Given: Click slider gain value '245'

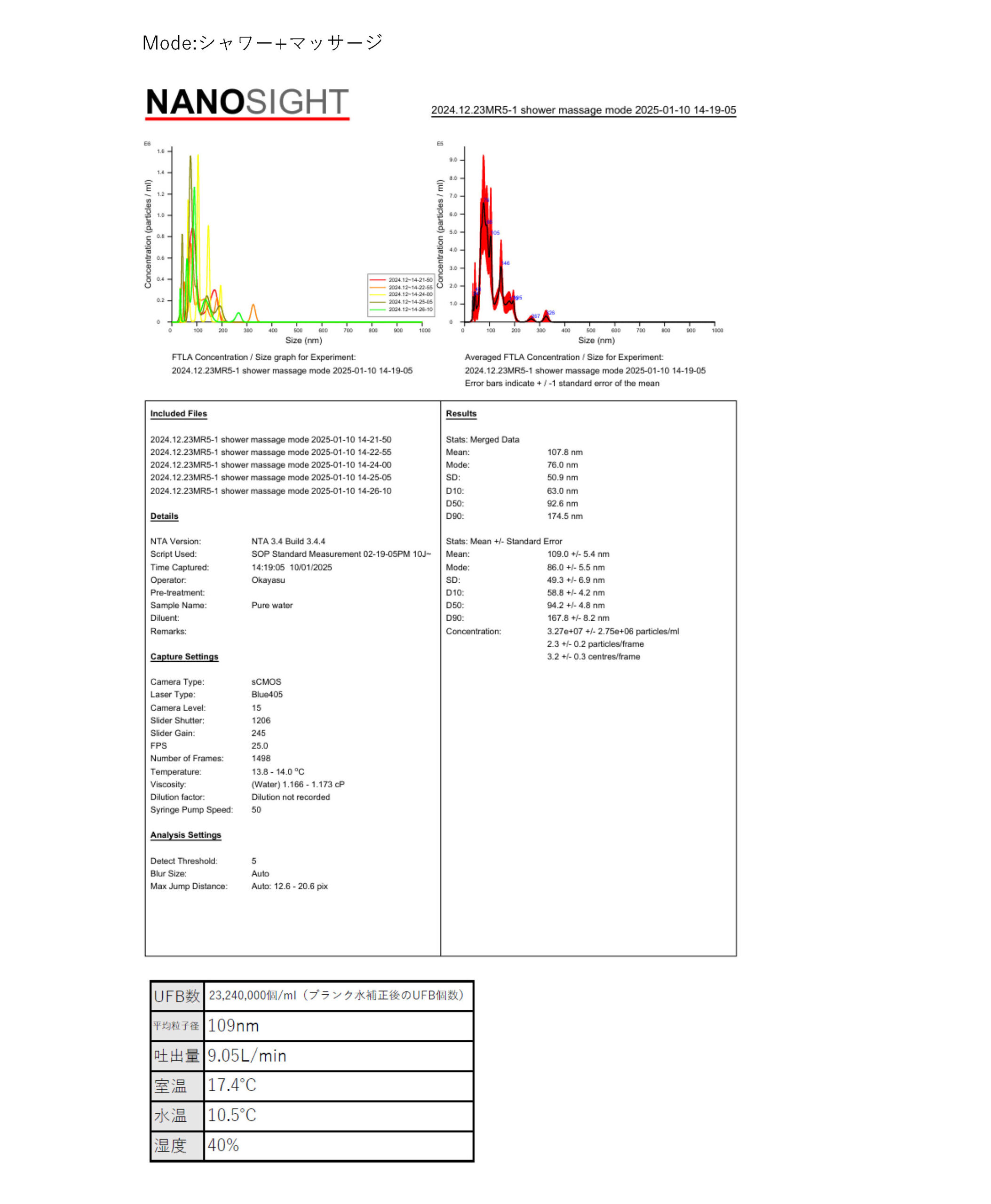Looking at the screenshot, I should tap(259, 733).
